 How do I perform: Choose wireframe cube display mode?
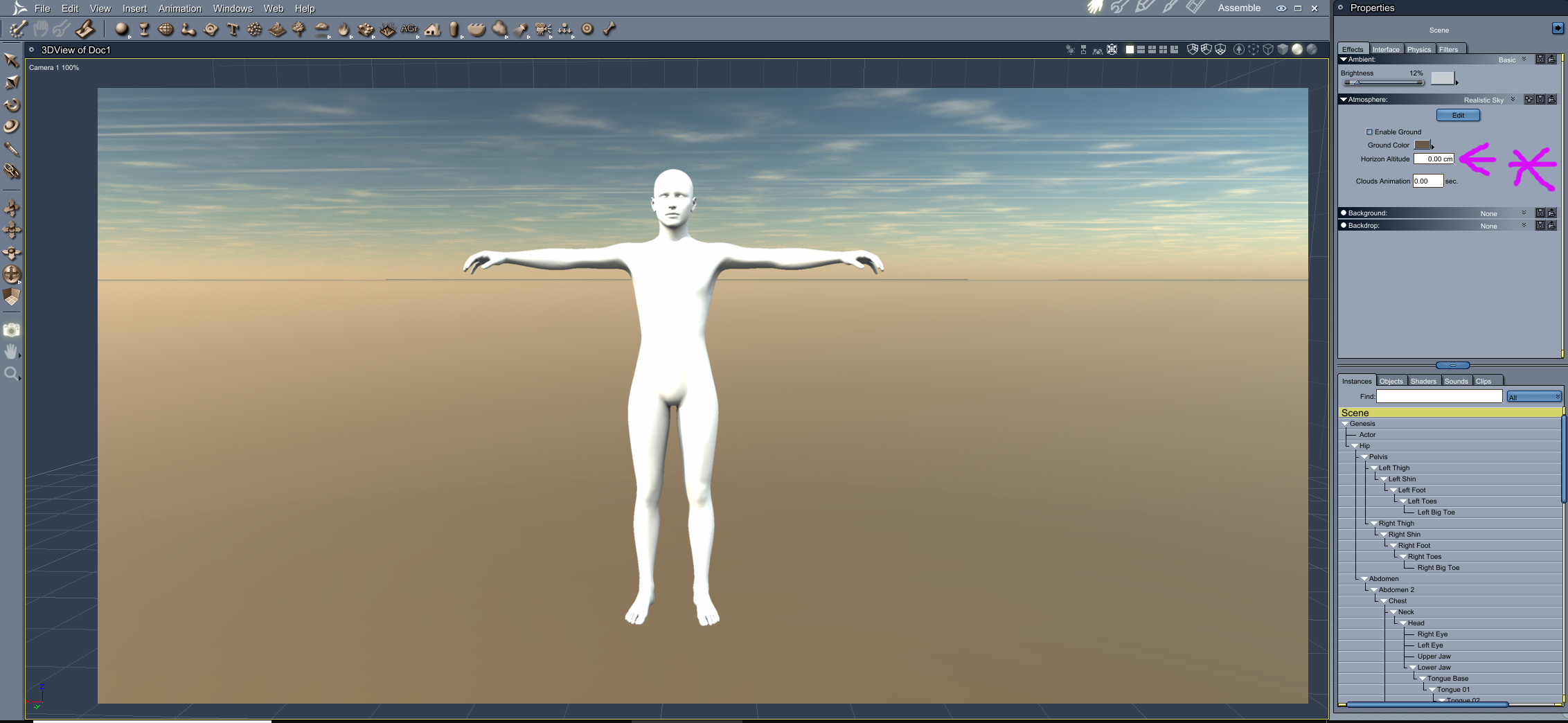tap(1268, 49)
